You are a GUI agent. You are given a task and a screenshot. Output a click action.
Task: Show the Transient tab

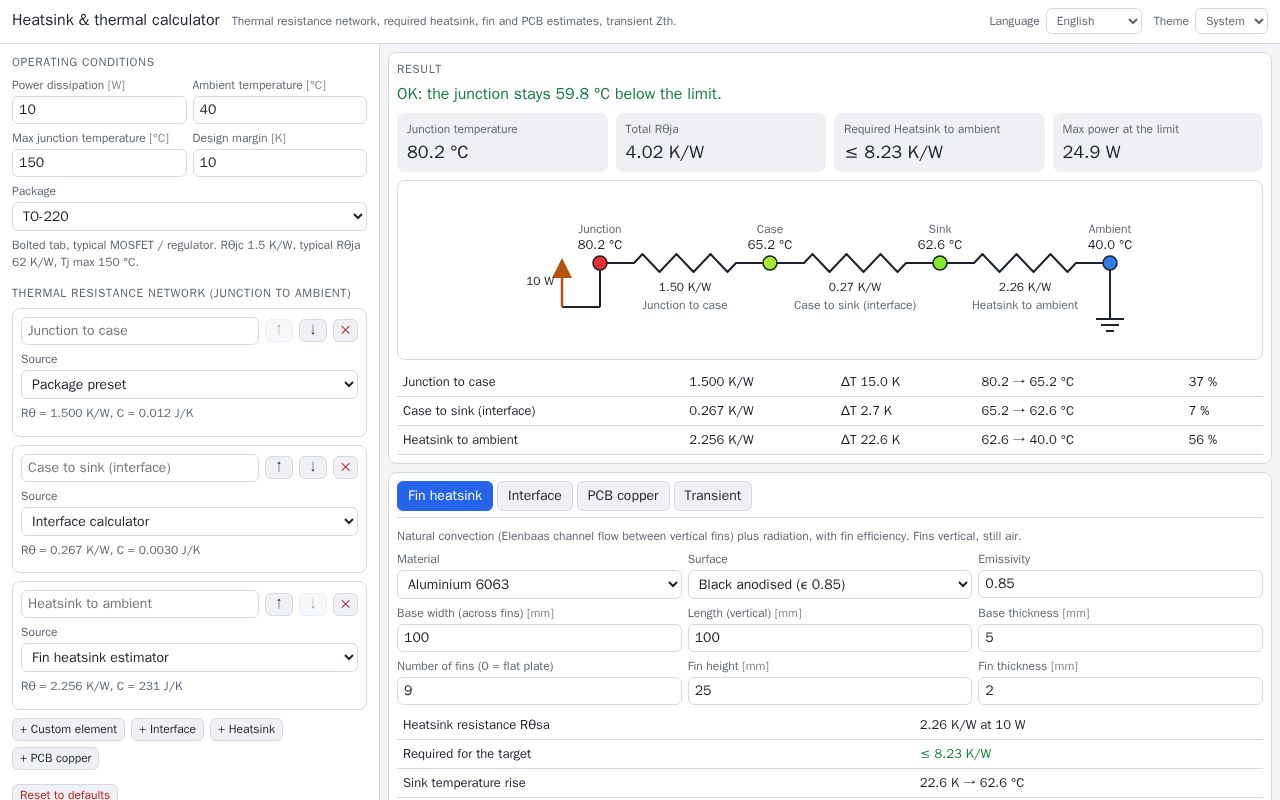click(x=713, y=496)
